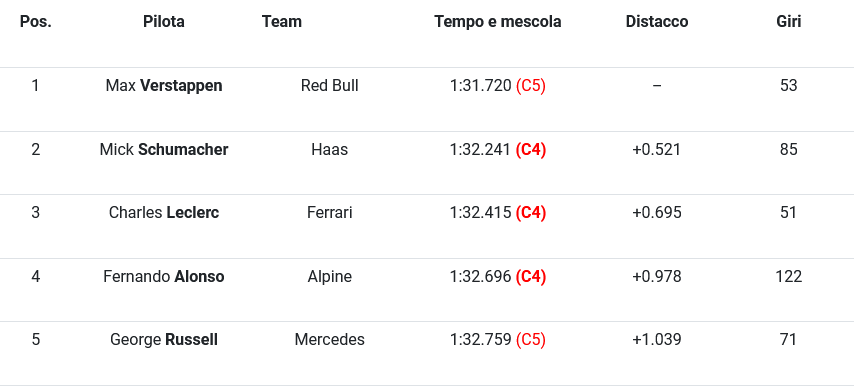This screenshot has height=391, width=856.
Task: Click the Tempo e mescola column header
Action: 498,22
